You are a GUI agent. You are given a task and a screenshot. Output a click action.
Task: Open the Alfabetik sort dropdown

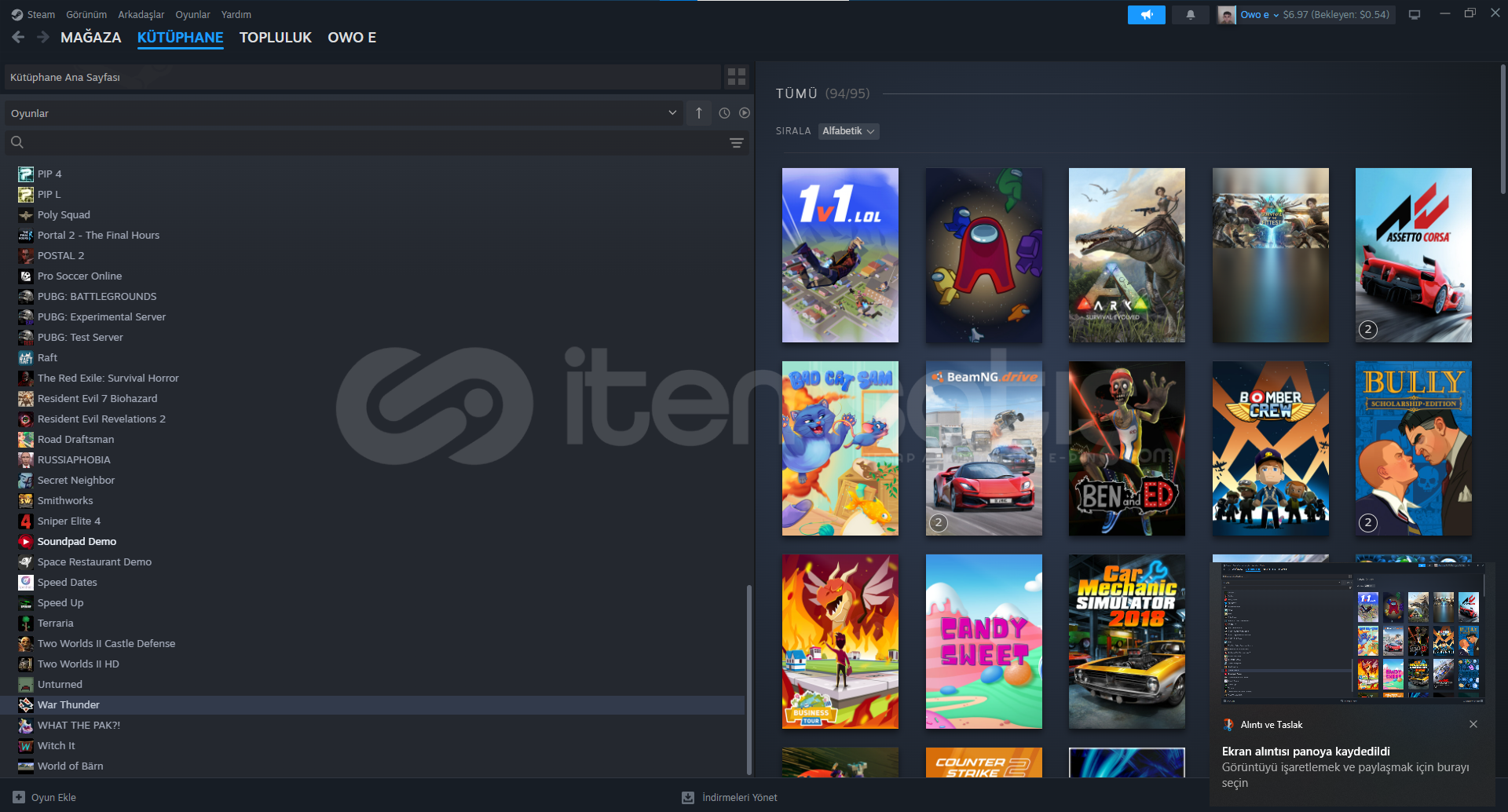point(848,131)
